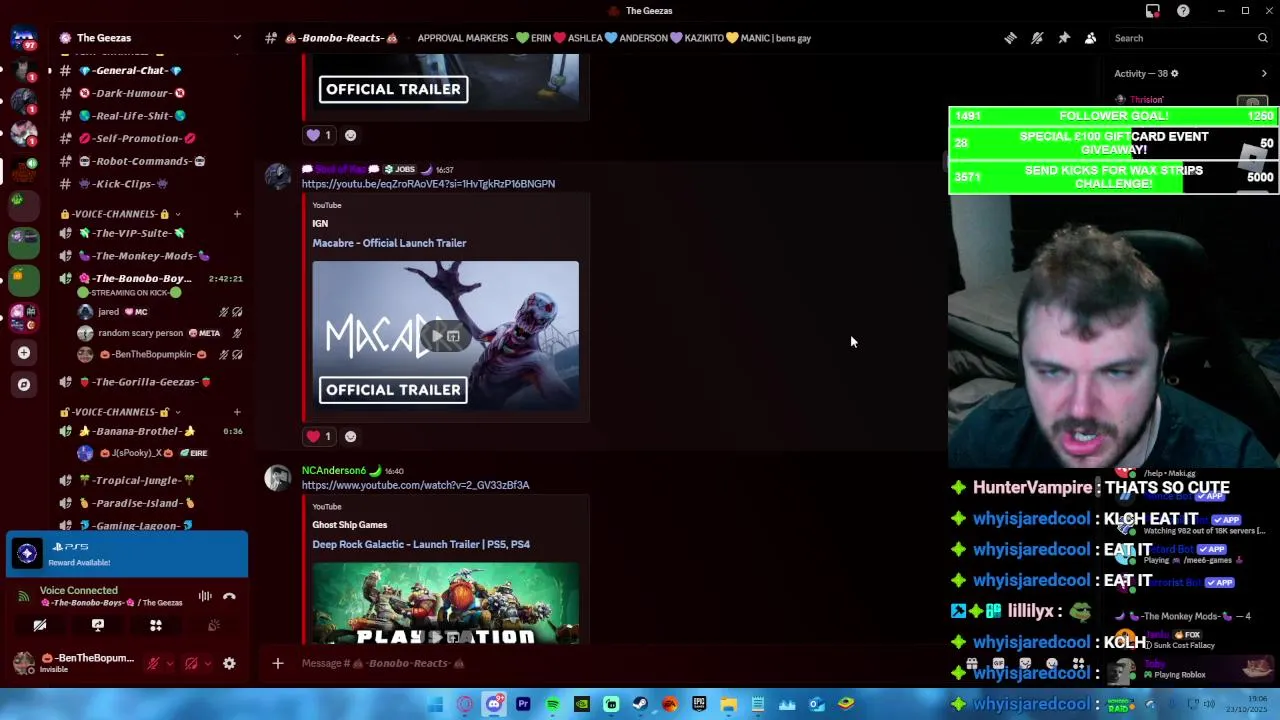This screenshot has height=720, width=1280.
Task: Disconnect from the voice channel
Action: point(229,596)
